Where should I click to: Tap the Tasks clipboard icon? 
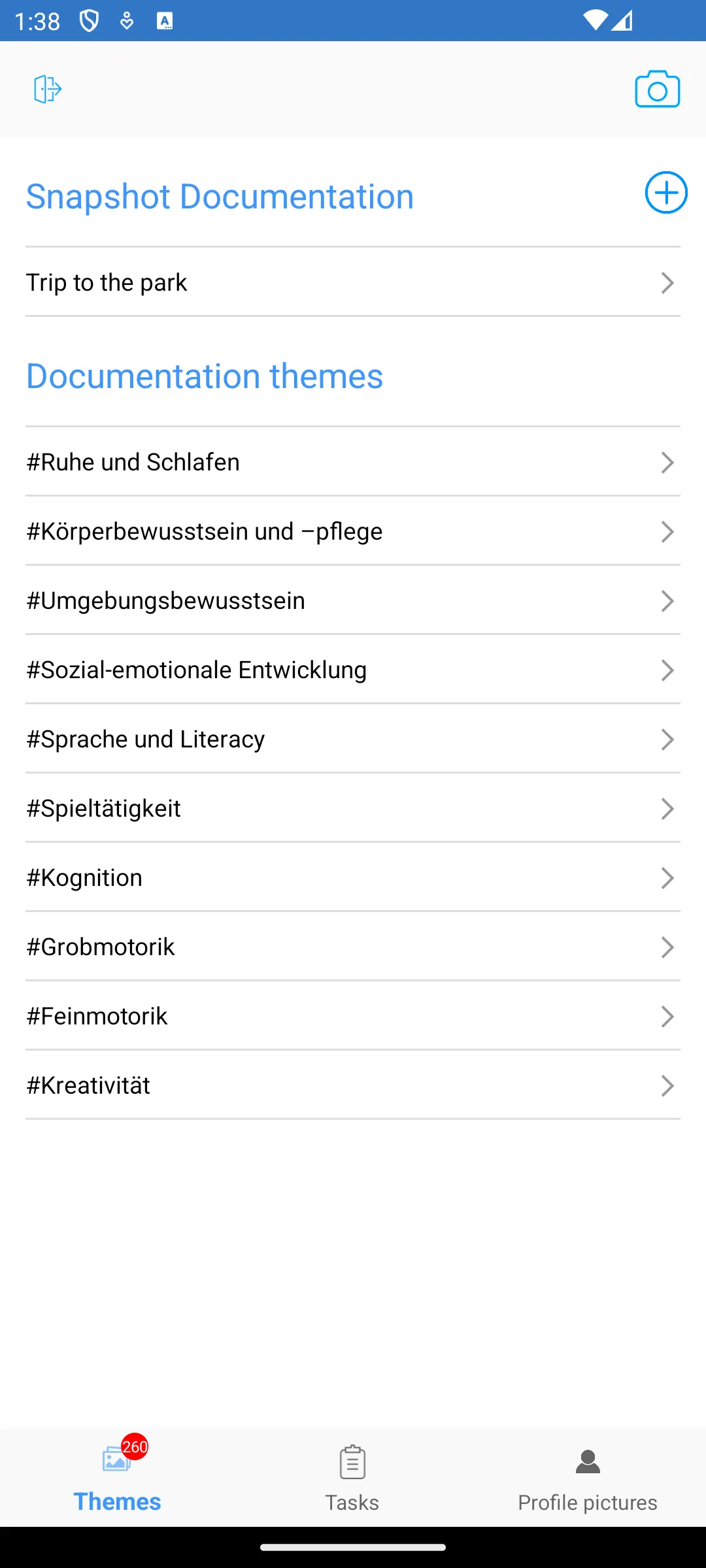pyautogui.click(x=352, y=1462)
